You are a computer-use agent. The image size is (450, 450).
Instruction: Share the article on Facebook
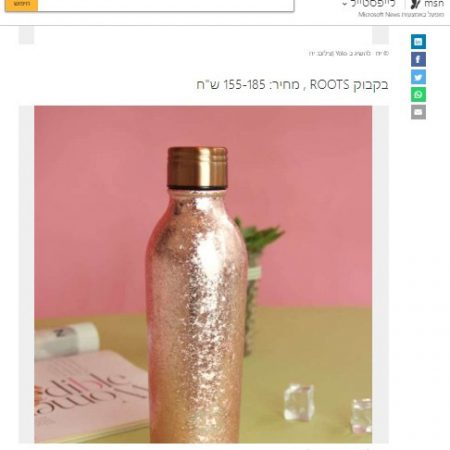click(x=418, y=59)
